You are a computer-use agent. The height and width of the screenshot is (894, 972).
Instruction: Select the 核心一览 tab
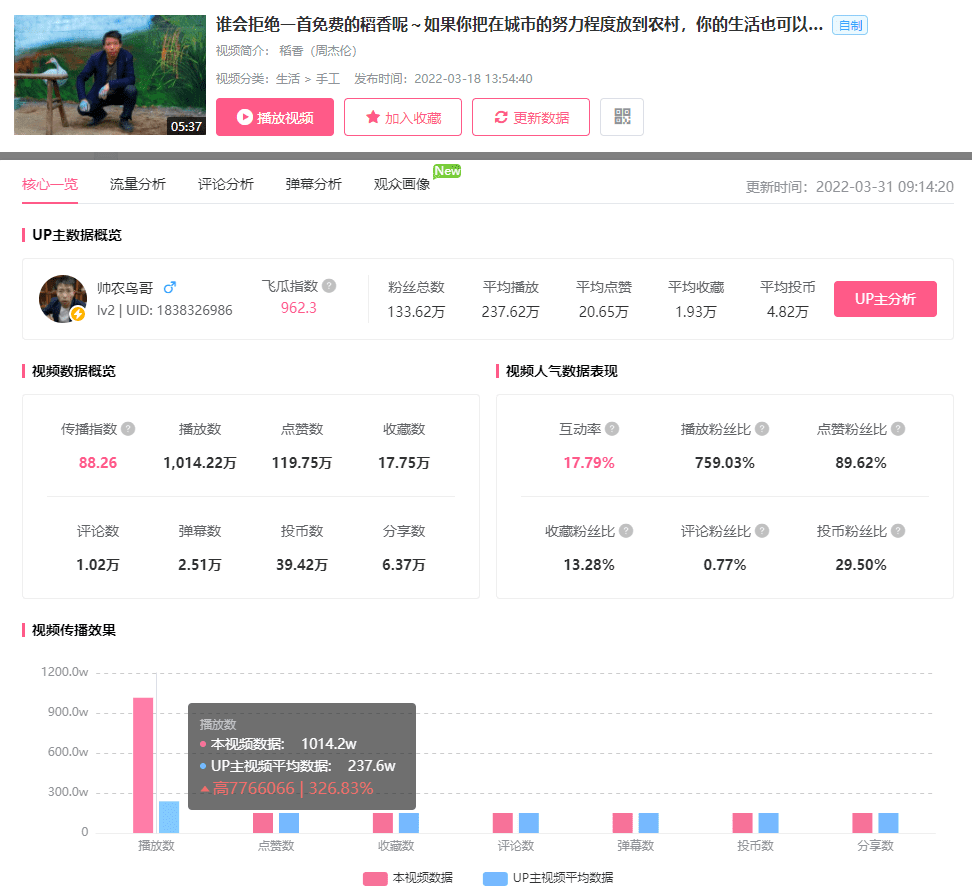tap(50, 184)
